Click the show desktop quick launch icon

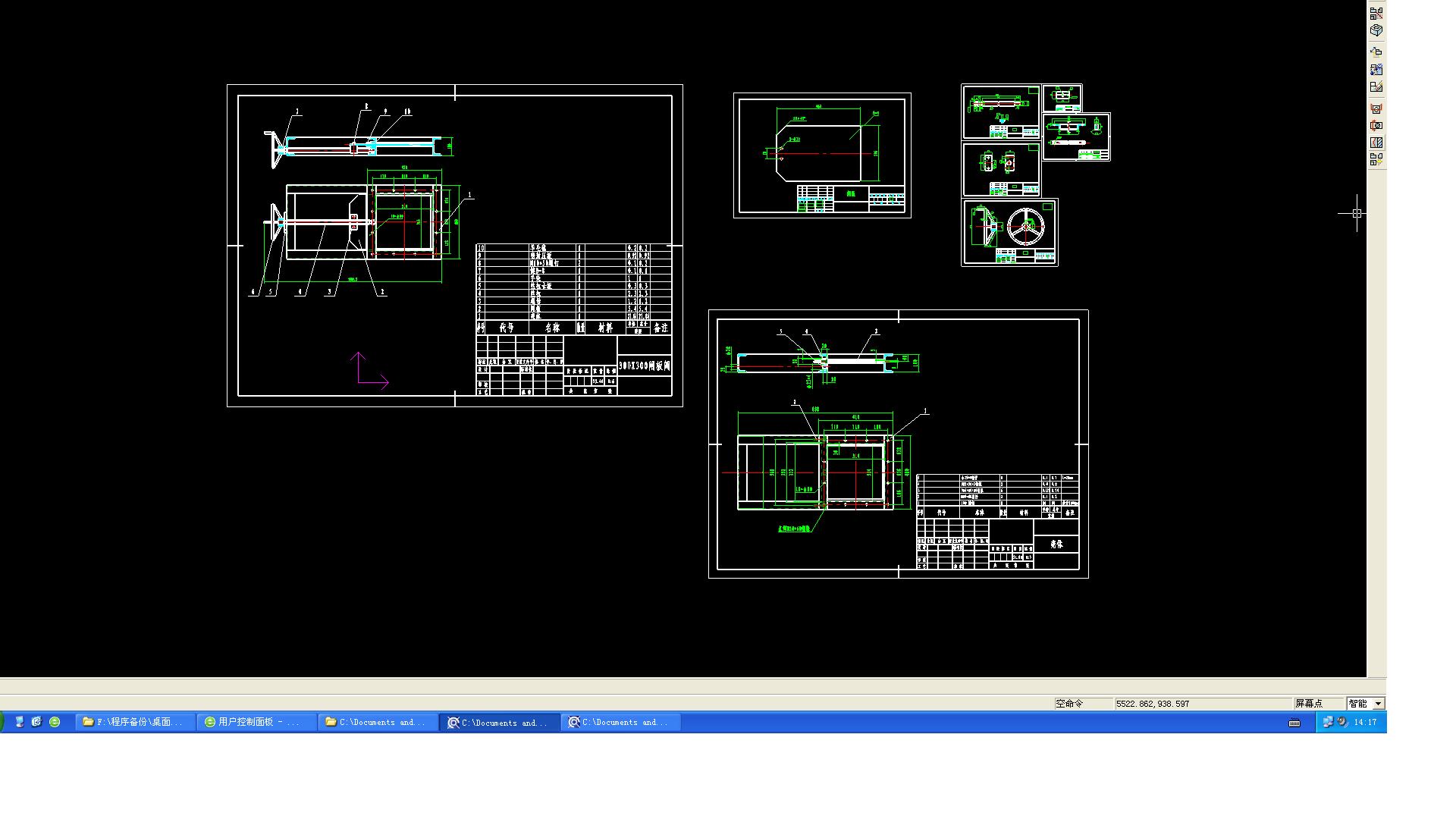click(x=20, y=722)
